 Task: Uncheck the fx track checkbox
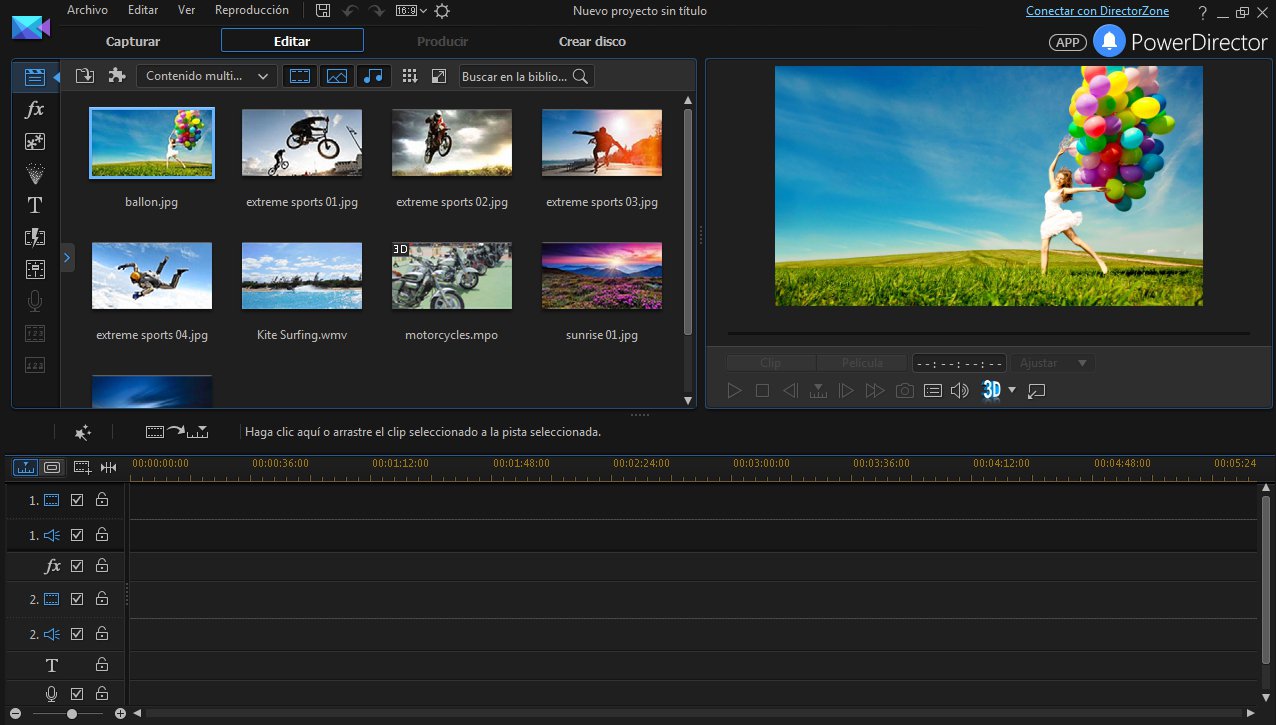pos(77,566)
